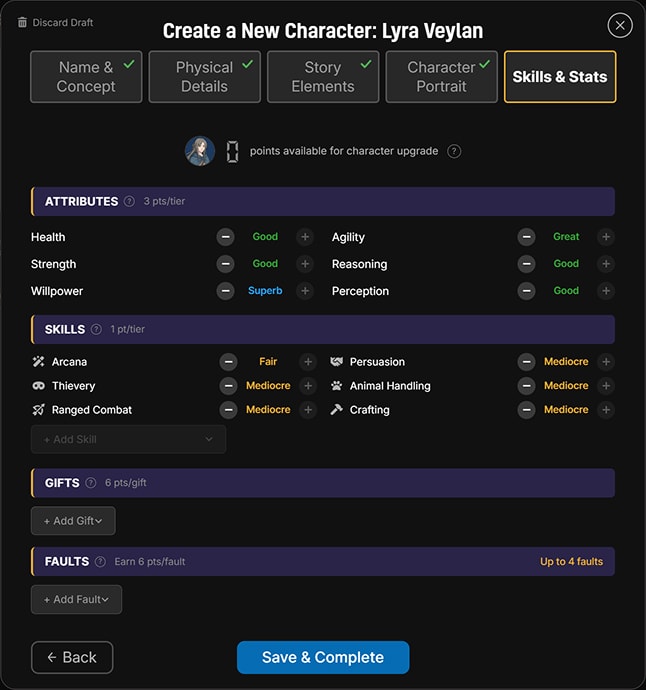This screenshot has height=690, width=646.
Task: Raise Willpower with plus button
Action: (x=305, y=291)
